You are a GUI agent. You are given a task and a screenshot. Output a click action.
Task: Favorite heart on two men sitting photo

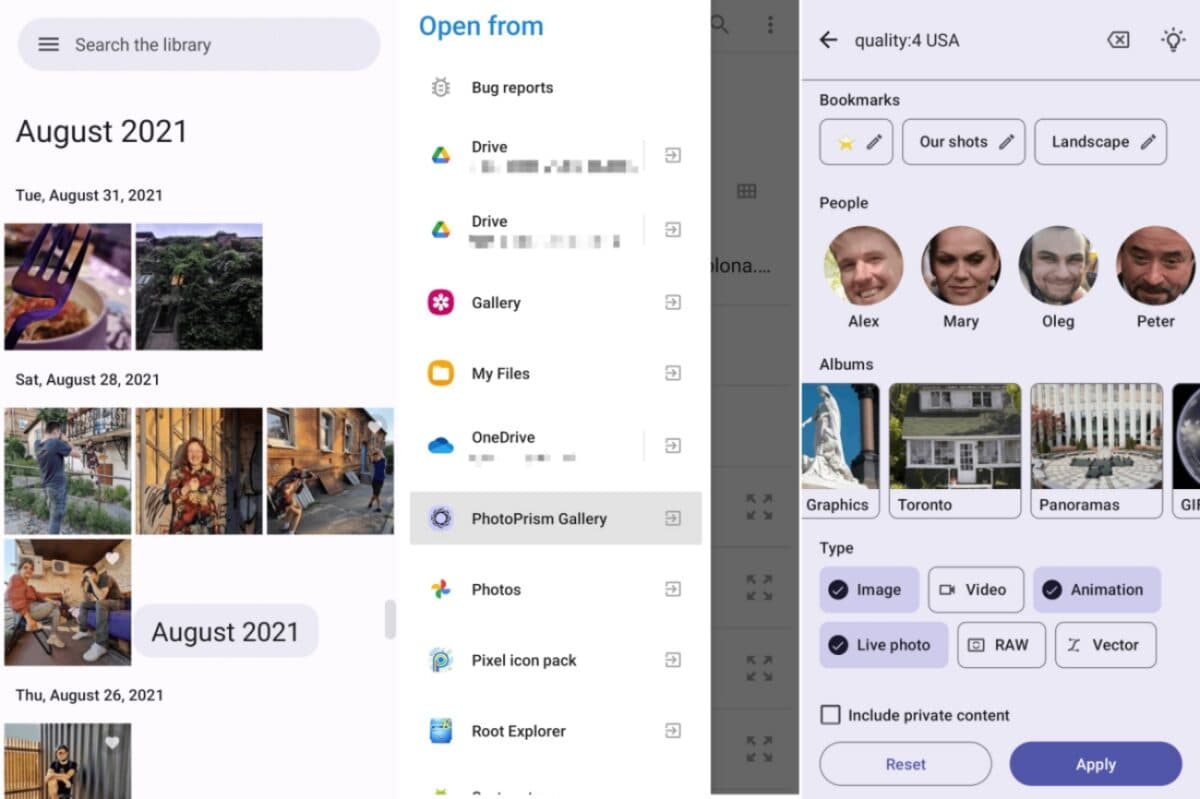tap(112, 558)
